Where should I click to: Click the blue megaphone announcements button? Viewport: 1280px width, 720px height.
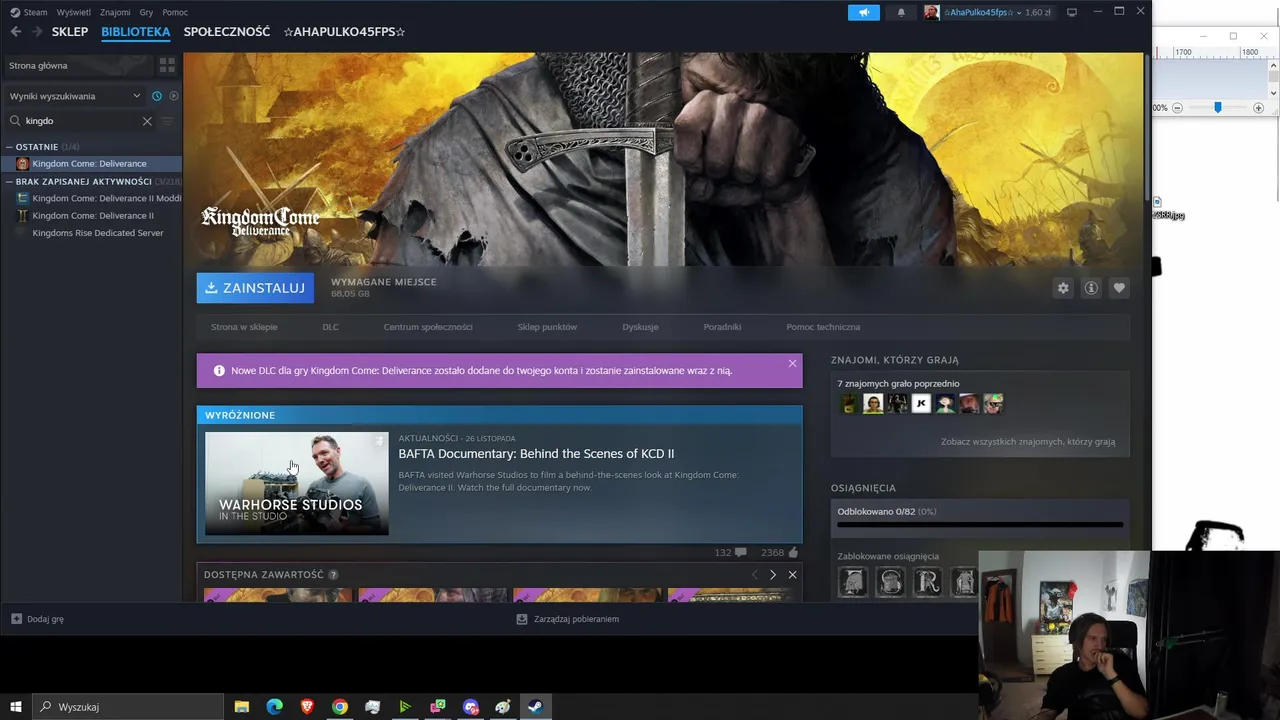864,12
